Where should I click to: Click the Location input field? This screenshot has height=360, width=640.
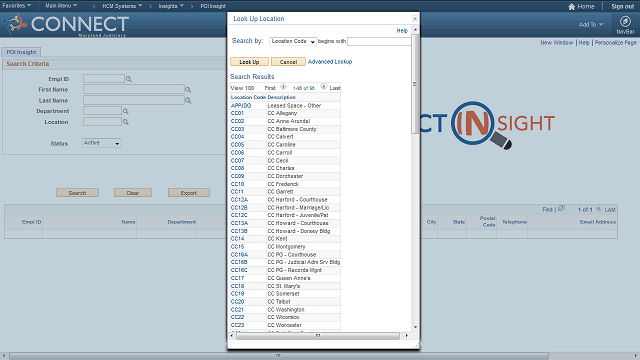pyautogui.click(x=102, y=122)
